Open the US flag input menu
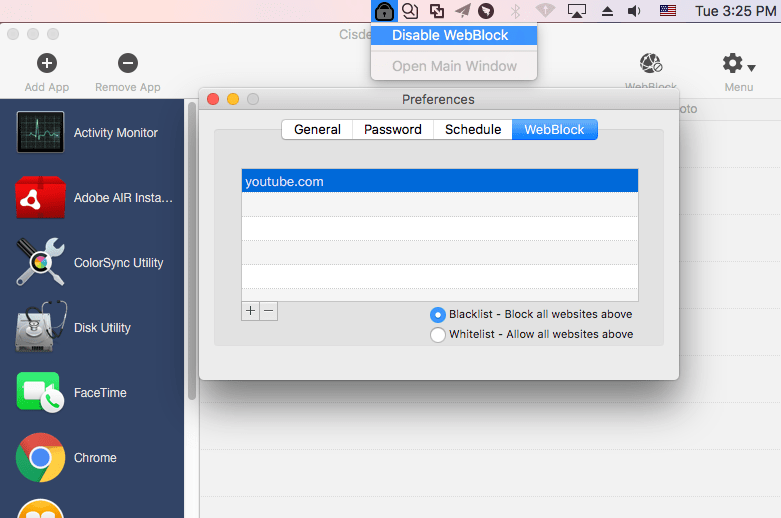Screen dimensions: 781x518 667,11
